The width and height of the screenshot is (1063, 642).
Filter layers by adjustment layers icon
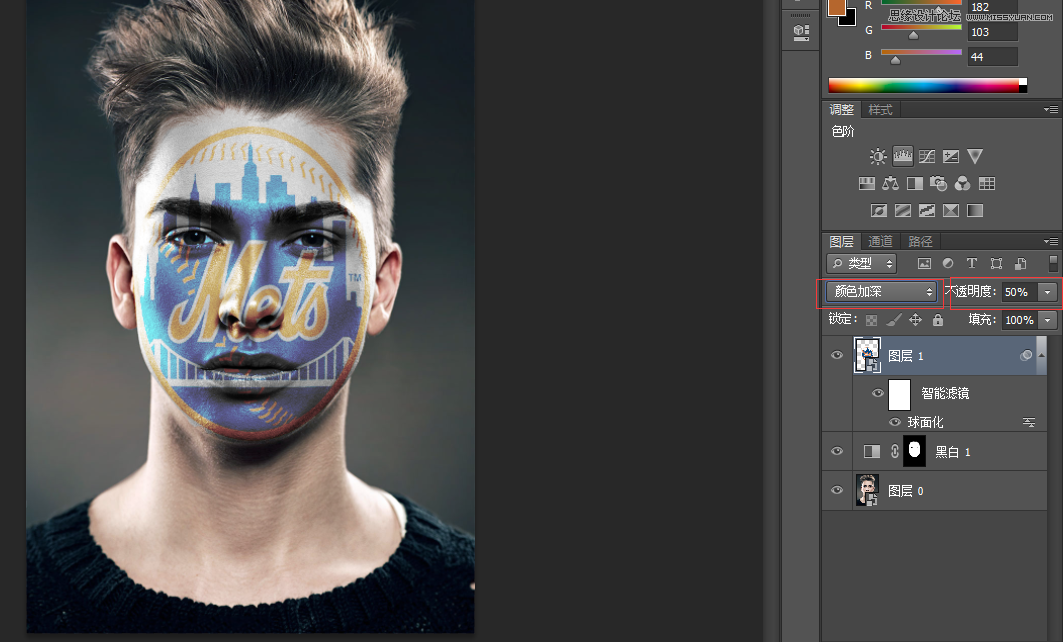coord(948,264)
